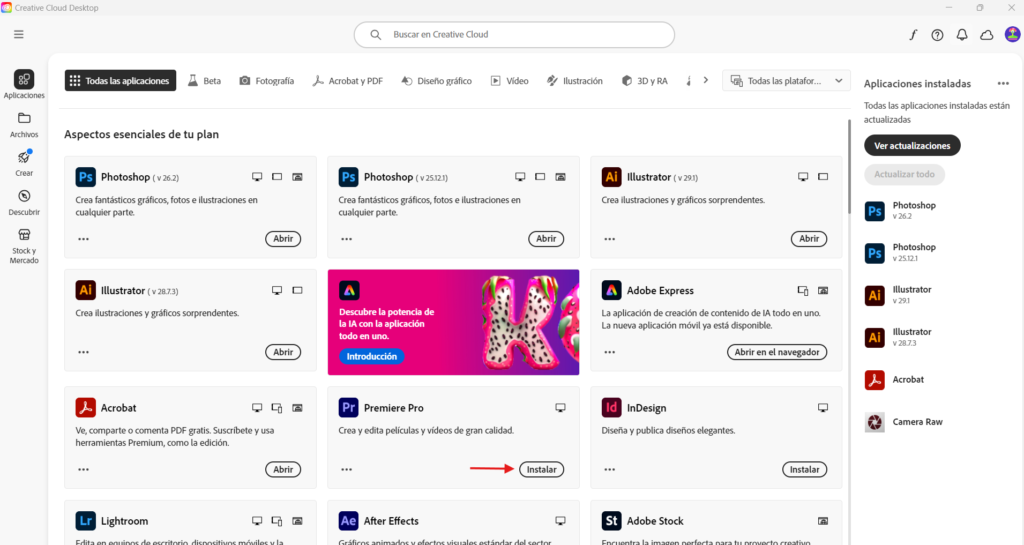Switch to the Fotografía tab
Viewport: 1024px width, 545px height.
click(266, 81)
